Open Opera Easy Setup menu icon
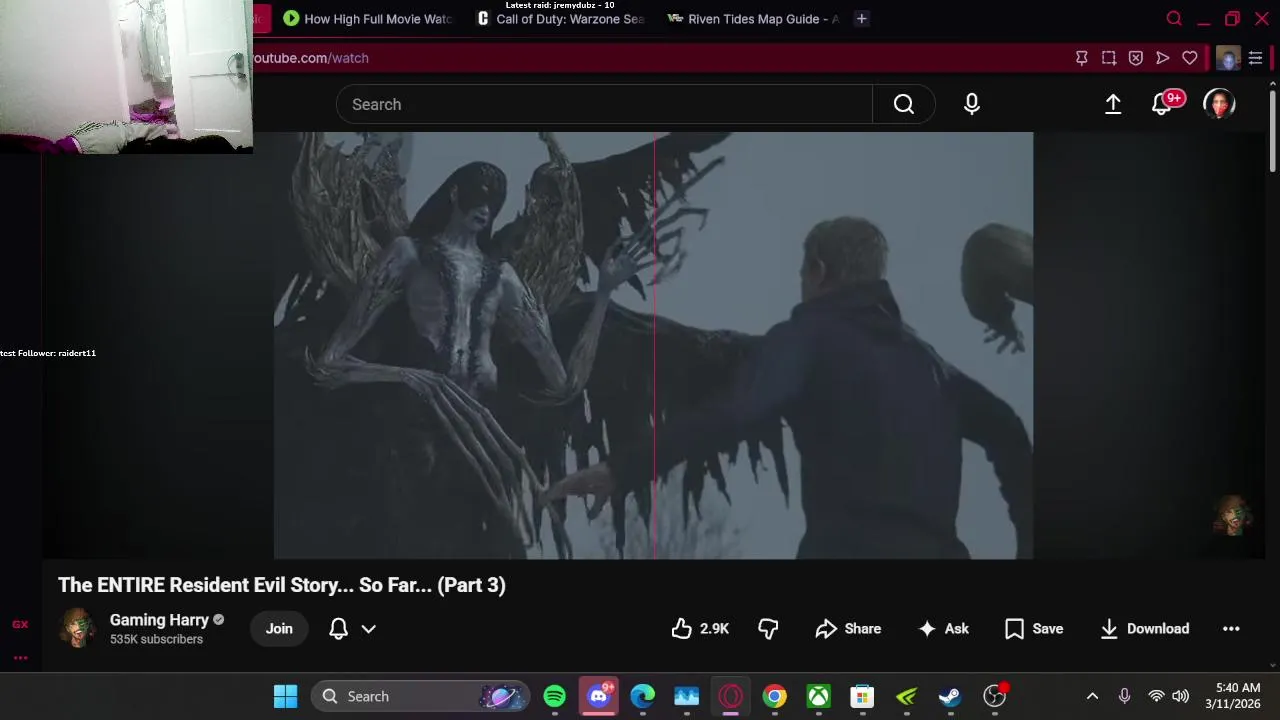Image resolution: width=1280 pixels, height=720 pixels. [1256, 58]
